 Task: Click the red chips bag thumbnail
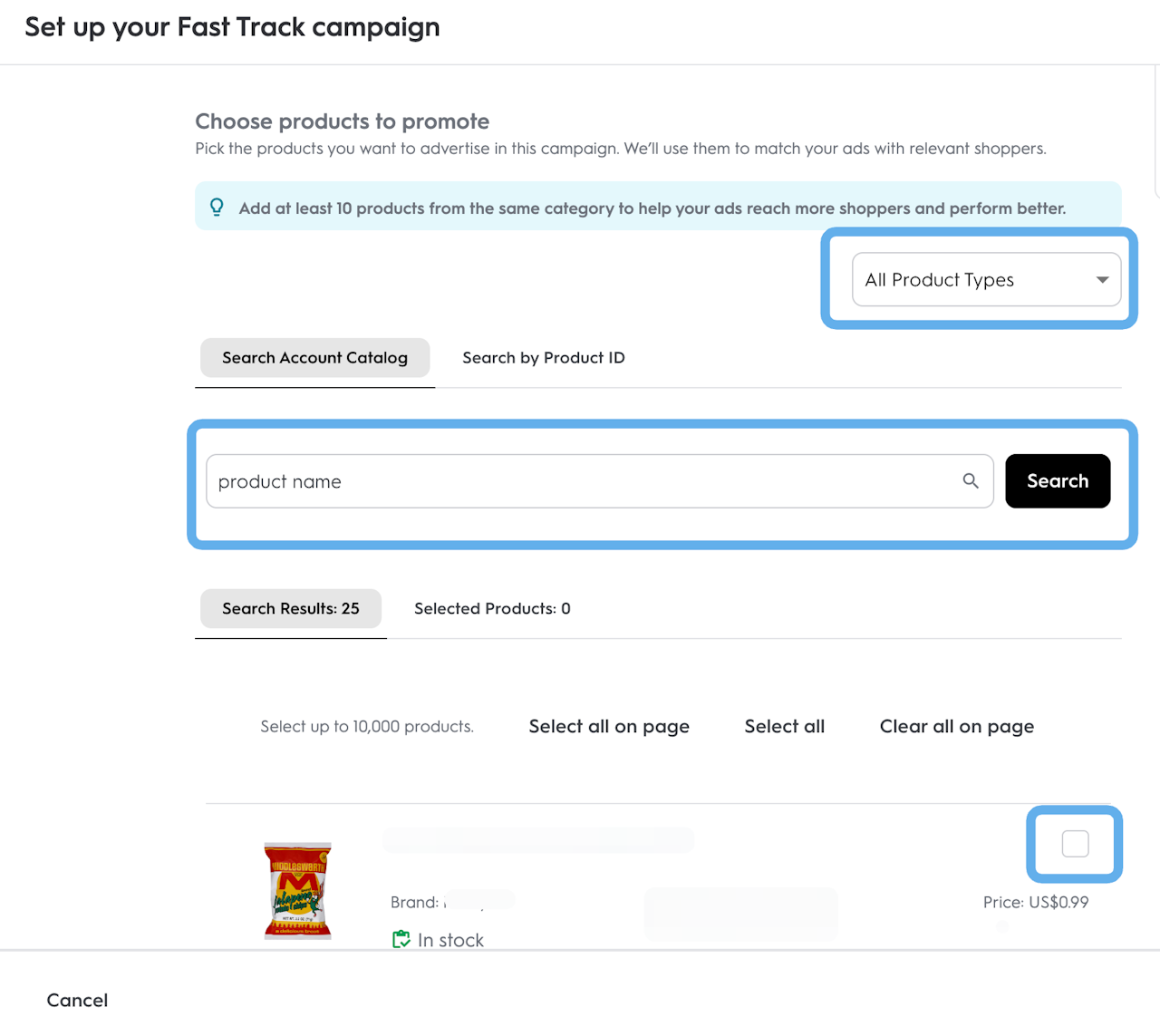point(297,890)
